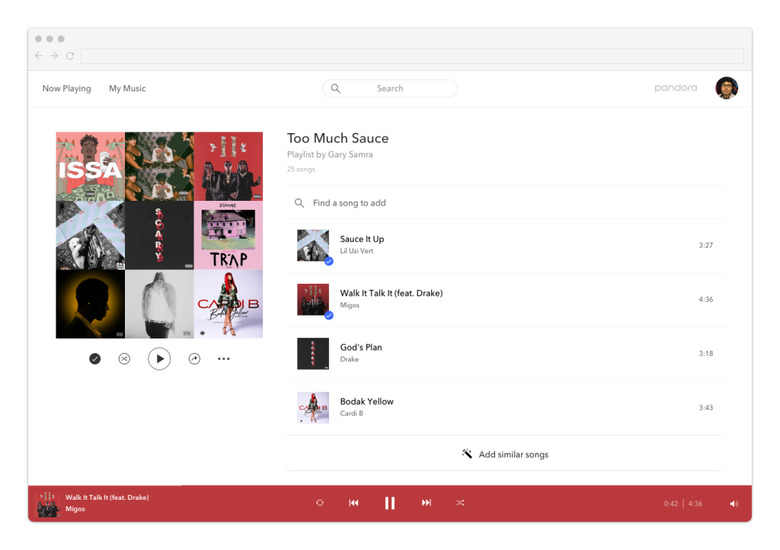Click the magic wand icon
Viewport: 780px width, 550px height.
click(467, 454)
